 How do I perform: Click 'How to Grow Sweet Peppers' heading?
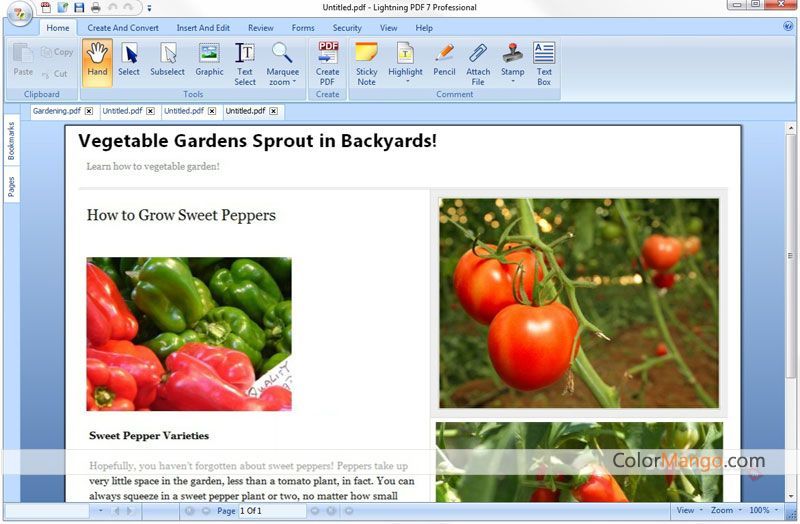click(x=181, y=215)
